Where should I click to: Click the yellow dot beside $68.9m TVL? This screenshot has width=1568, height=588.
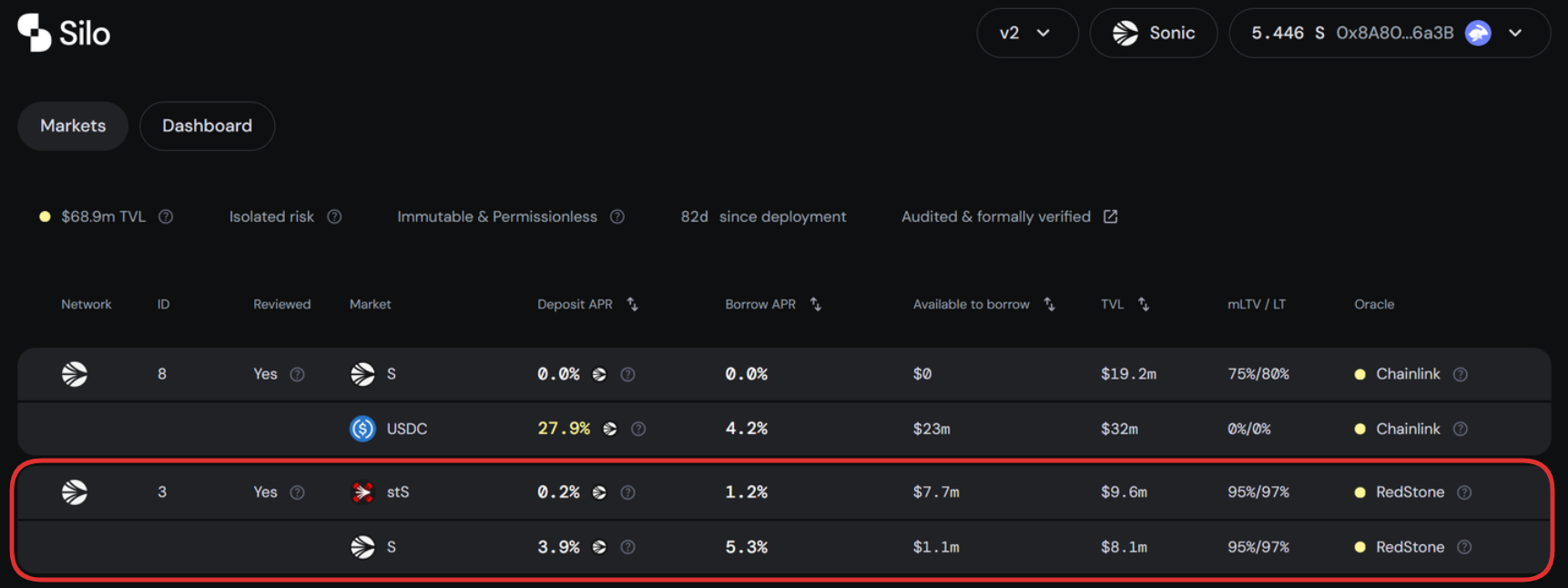tap(45, 217)
